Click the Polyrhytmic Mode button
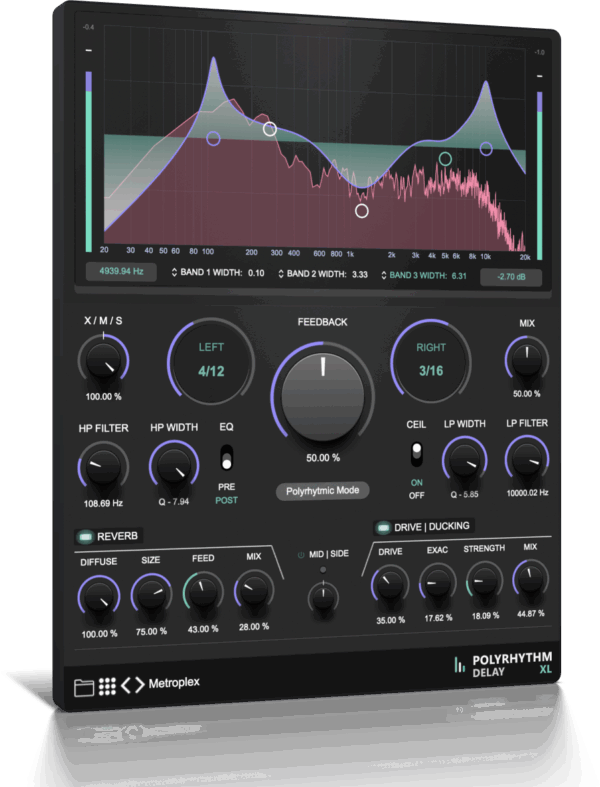 coord(322,491)
